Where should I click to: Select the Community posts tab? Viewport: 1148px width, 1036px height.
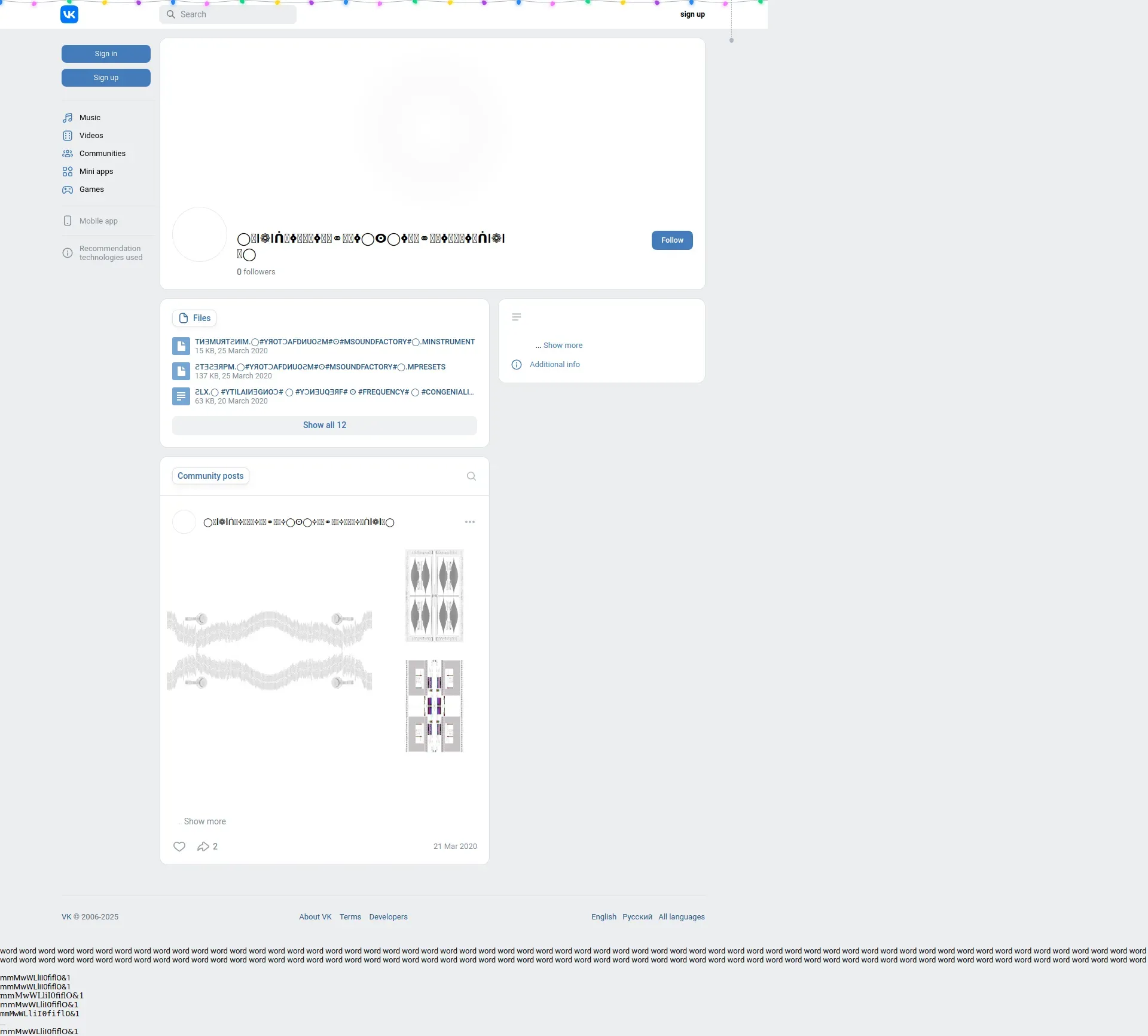(210, 476)
